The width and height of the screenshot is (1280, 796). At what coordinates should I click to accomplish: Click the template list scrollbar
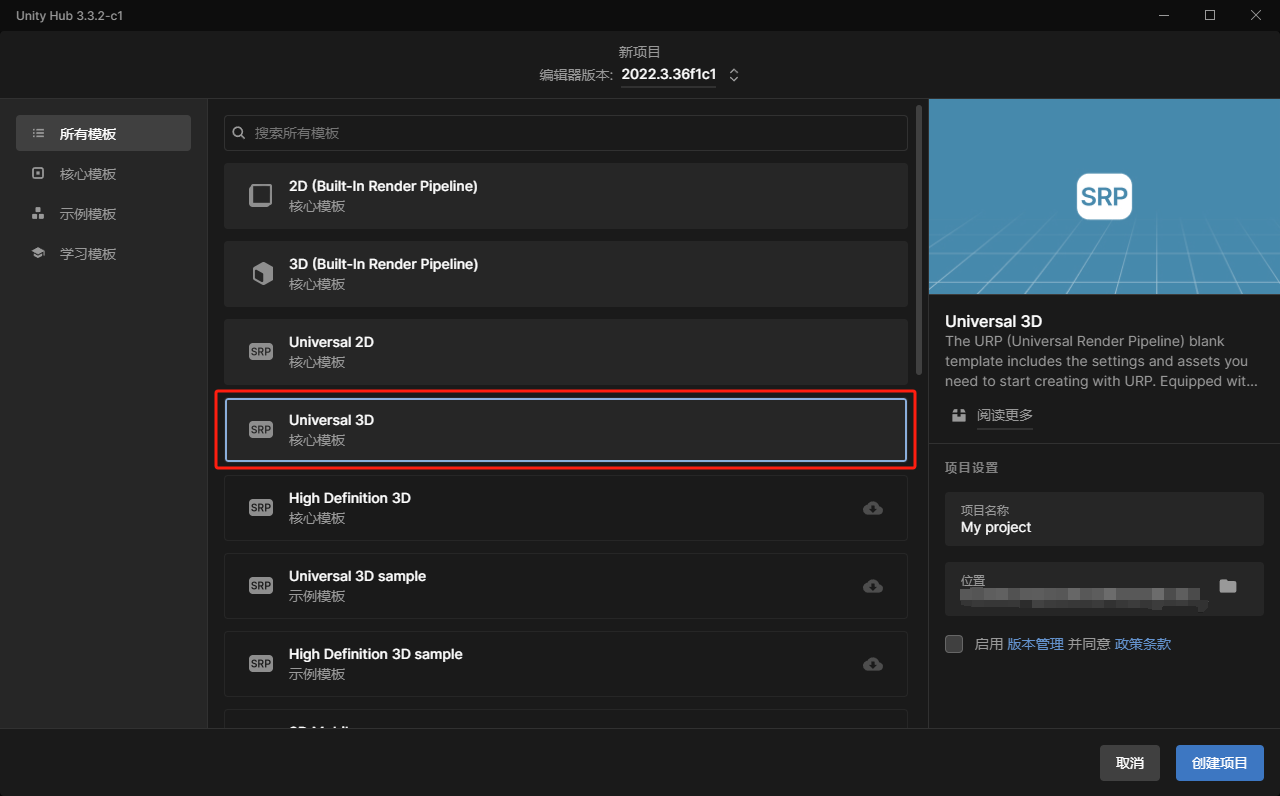point(919,240)
